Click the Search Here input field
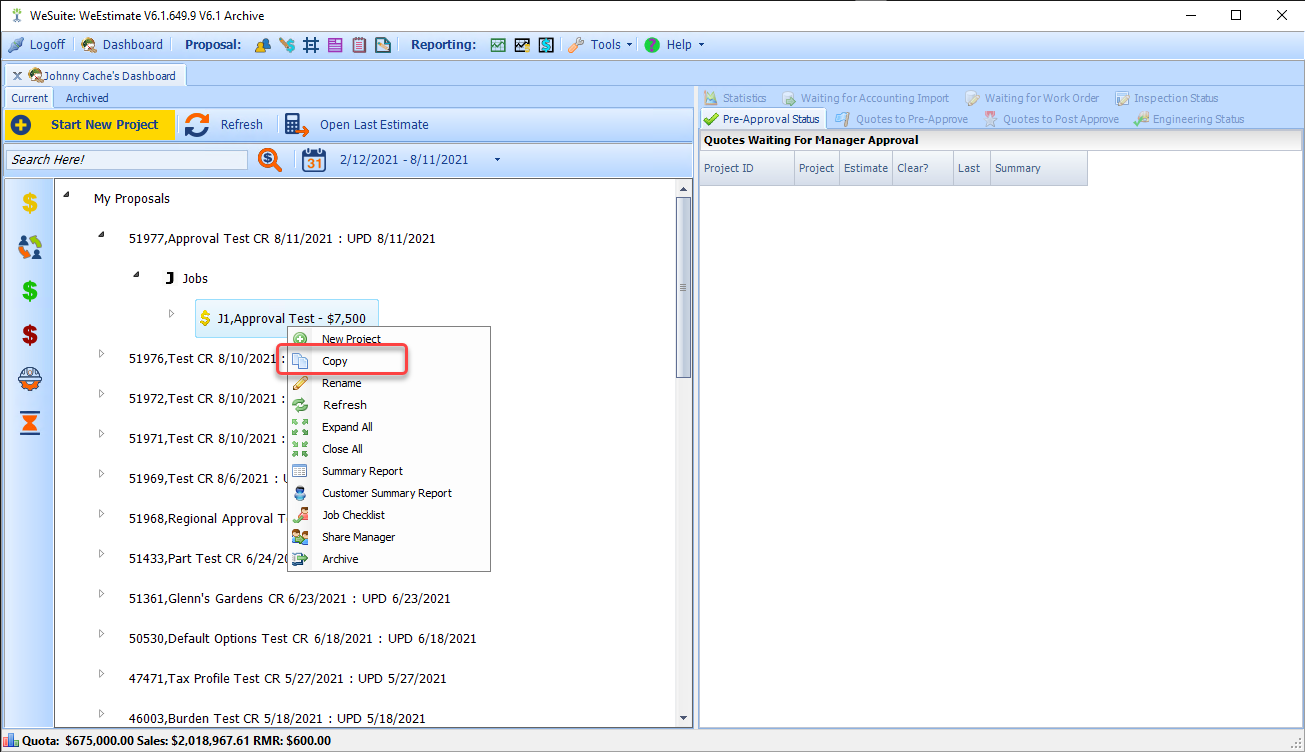 coord(127,160)
